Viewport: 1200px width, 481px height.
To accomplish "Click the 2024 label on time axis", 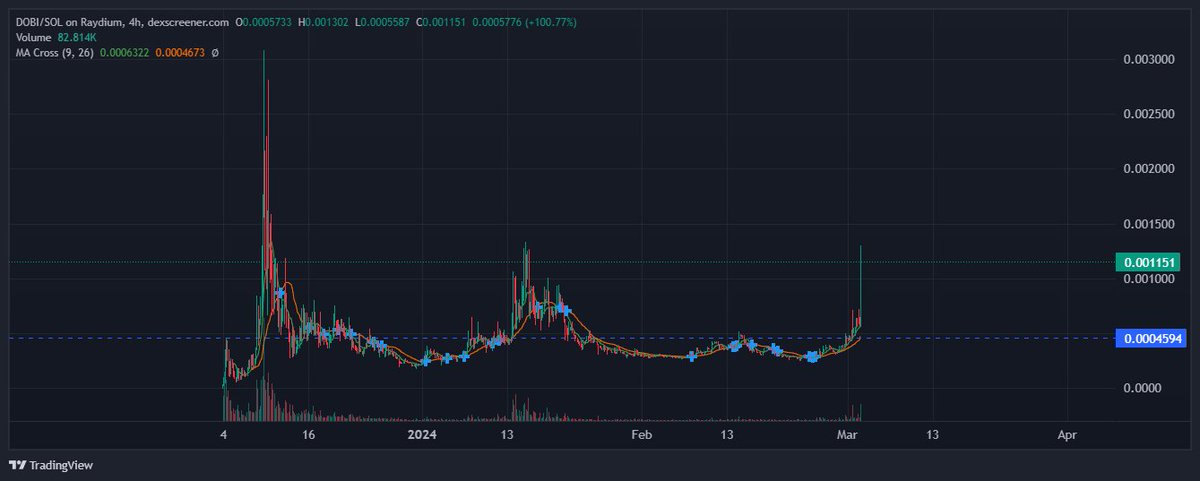I will (x=423, y=435).
